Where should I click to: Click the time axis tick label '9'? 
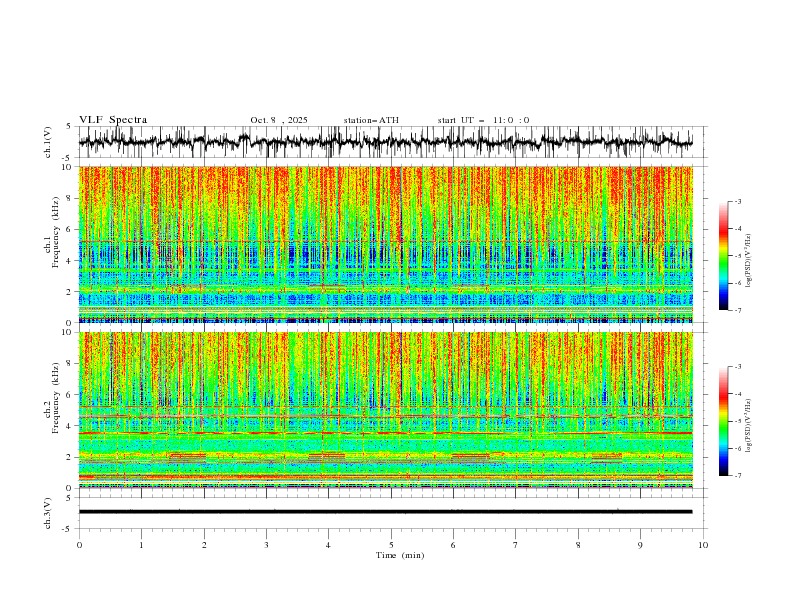coord(640,545)
